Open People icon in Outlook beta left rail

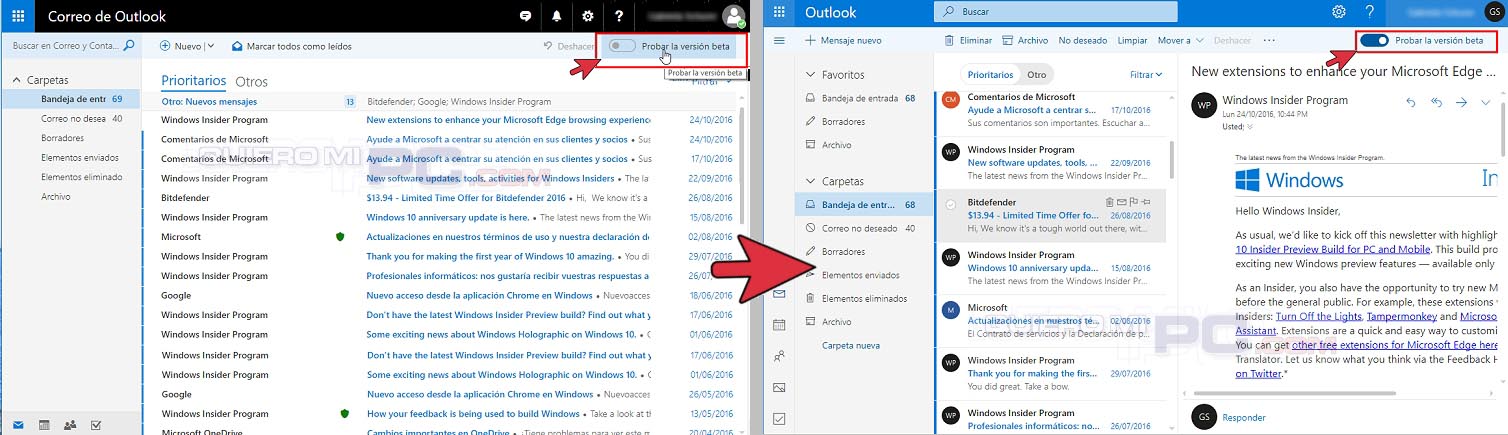pyautogui.click(x=780, y=356)
